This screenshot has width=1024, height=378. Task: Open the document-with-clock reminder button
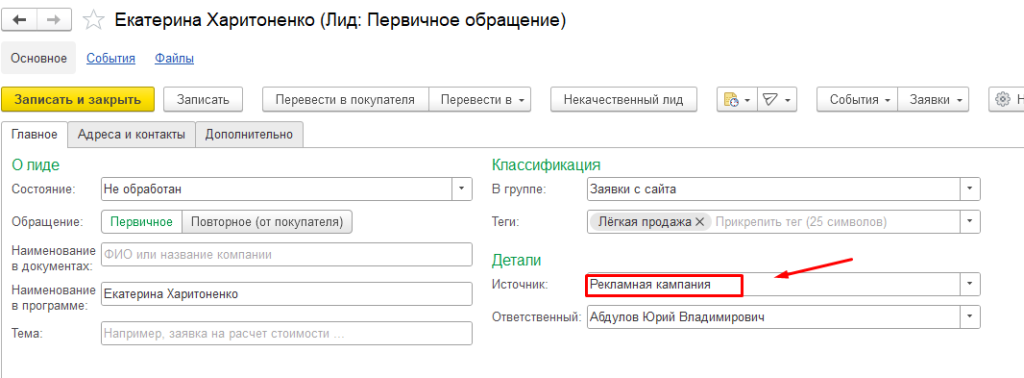click(737, 100)
